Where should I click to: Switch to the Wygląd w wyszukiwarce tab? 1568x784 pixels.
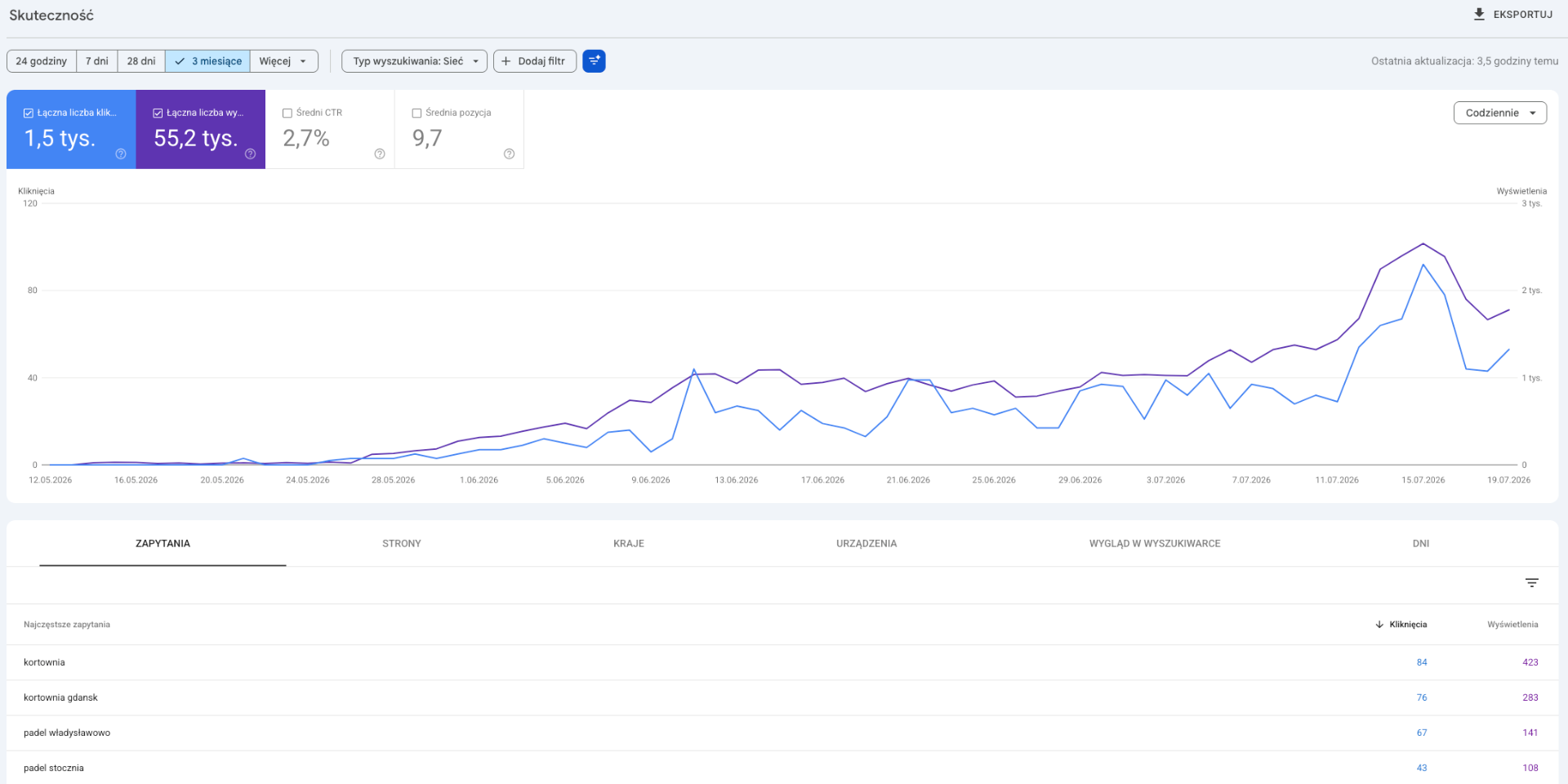pos(1155,543)
